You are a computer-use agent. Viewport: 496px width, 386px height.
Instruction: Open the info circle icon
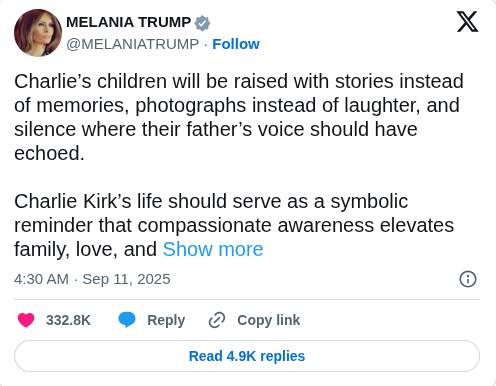pyautogui.click(x=468, y=279)
